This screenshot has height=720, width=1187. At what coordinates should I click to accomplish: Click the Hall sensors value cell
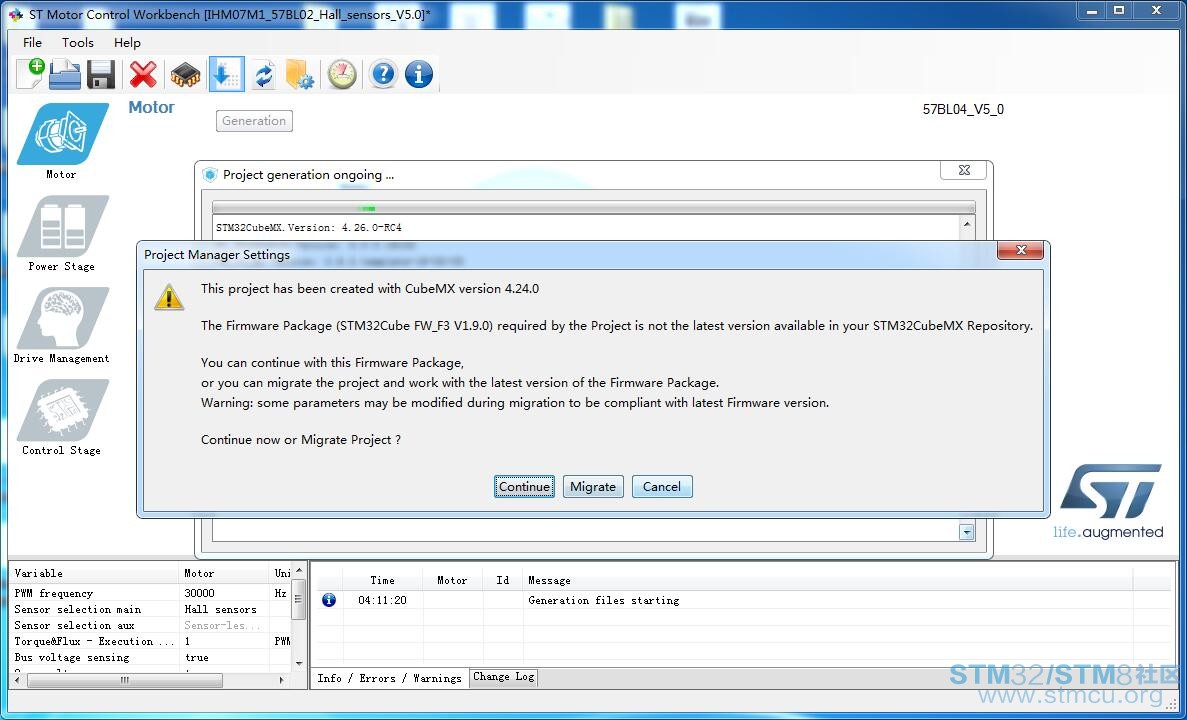[226, 609]
